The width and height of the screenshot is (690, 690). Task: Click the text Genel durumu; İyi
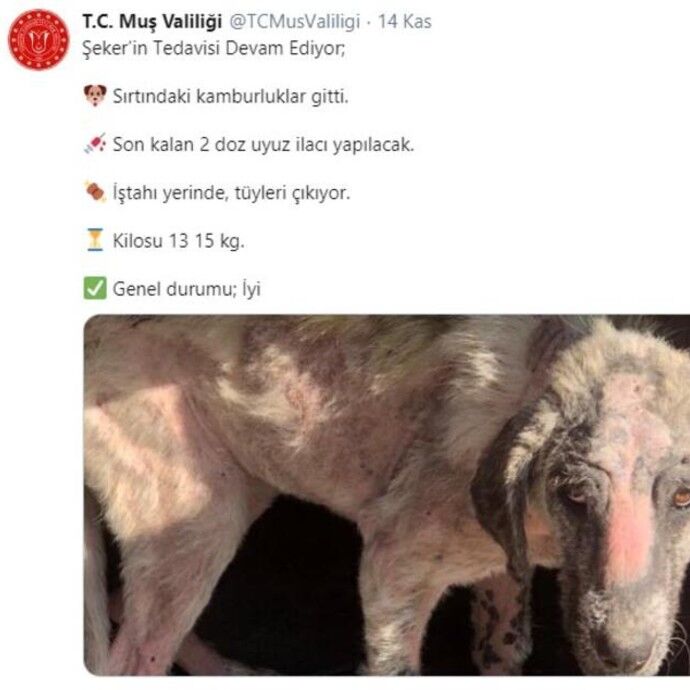click(x=187, y=289)
